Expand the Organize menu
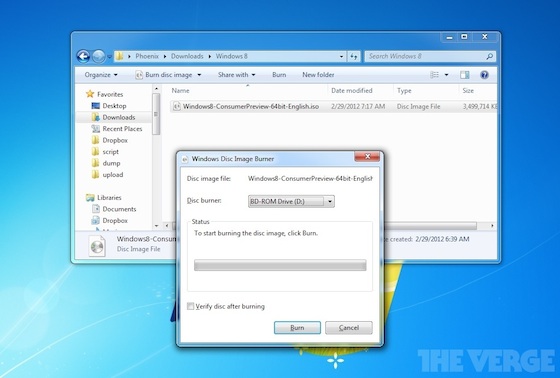The image size is (560, 378). point(101,75)
